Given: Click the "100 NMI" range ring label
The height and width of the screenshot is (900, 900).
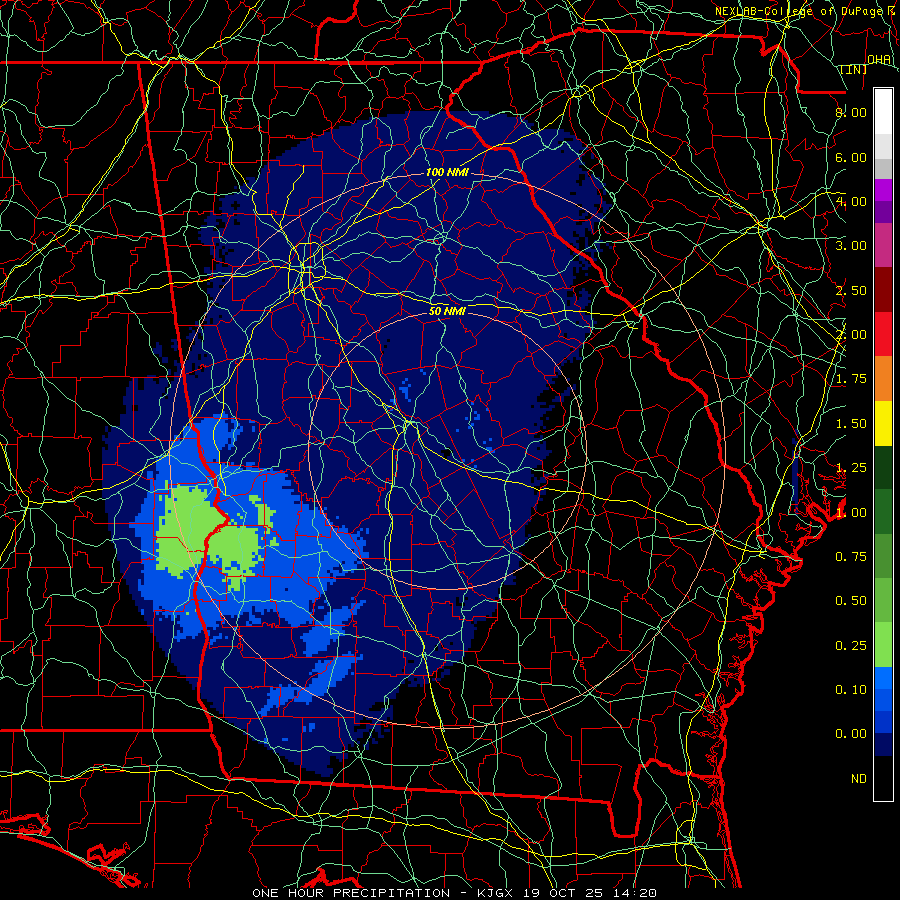Looking at the screenshot, I should [x=447, y=172].
